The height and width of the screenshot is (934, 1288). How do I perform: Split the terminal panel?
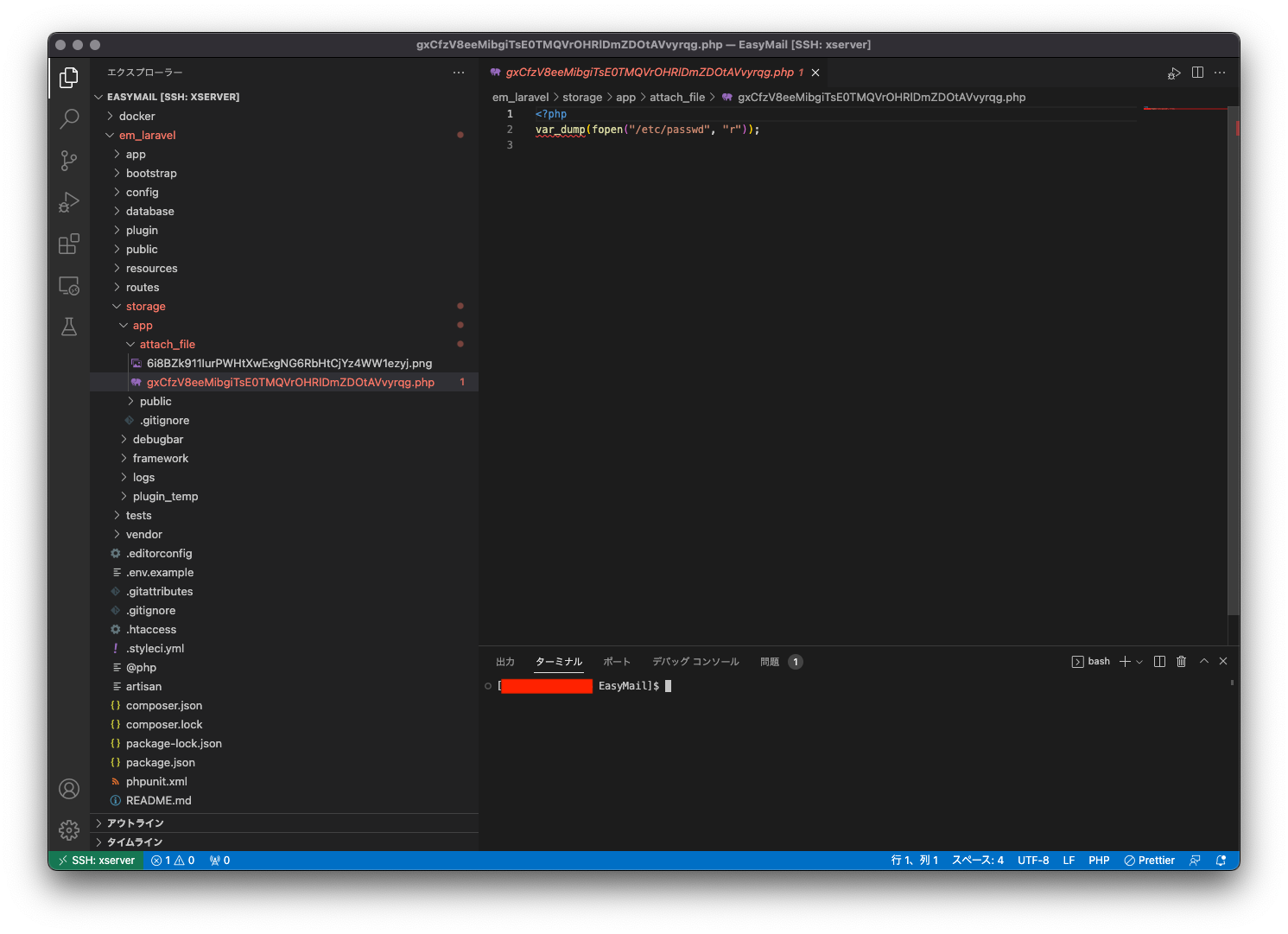point(1159,662)
